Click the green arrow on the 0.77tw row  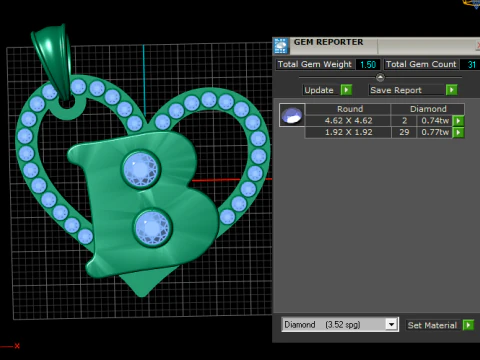tap(459, 132)
